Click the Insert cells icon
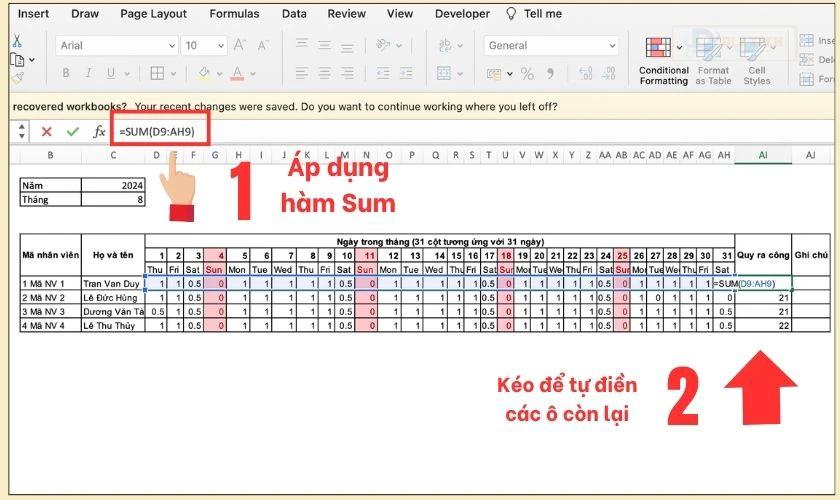Screen dimensions: 840x500 tap(806, 41)
